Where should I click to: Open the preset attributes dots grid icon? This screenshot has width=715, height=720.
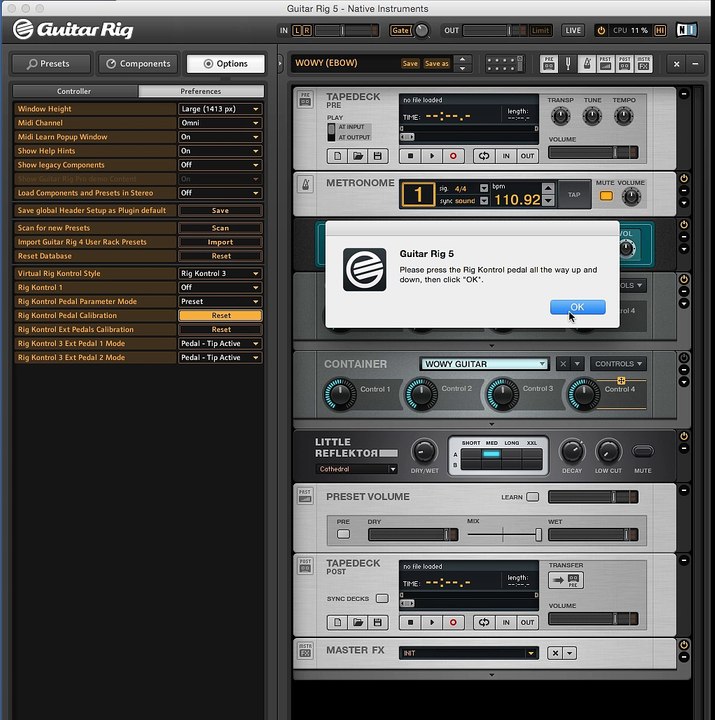(505, 64)
